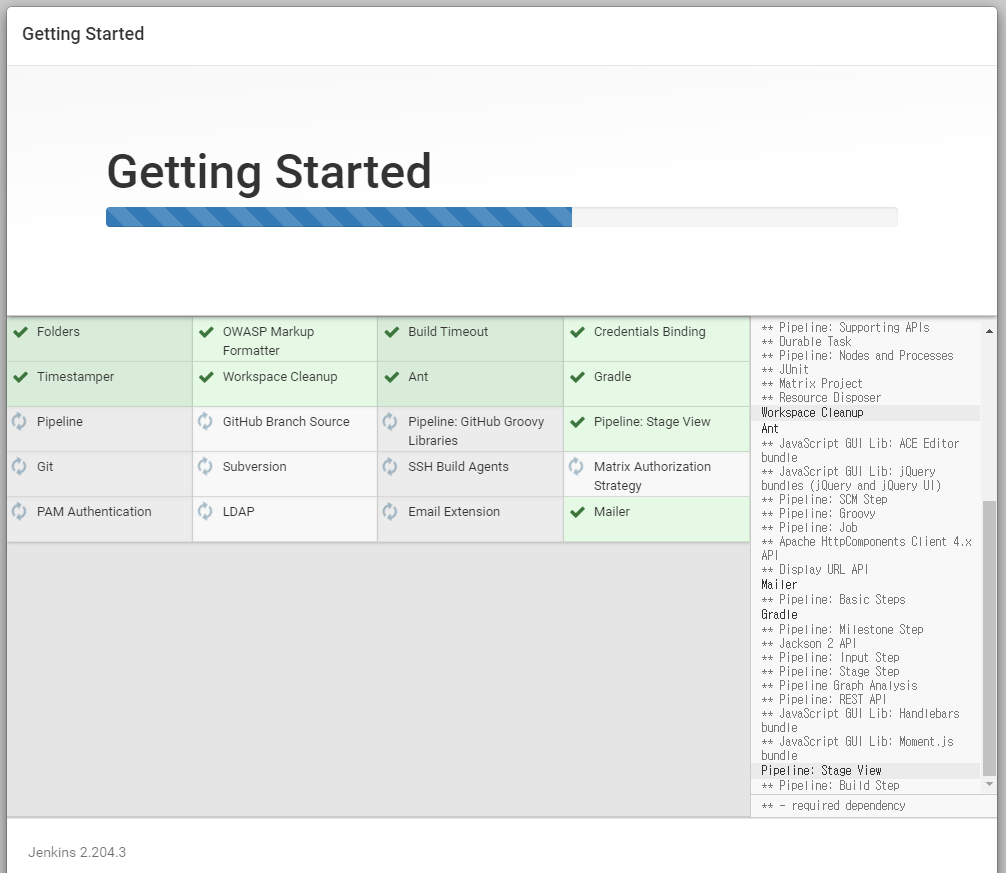Click the spinner icon for Pipeline: GitHub Groovy Libraries
Screen dimensions: 1006x873
pyautogui.click(x=390, y=421)
